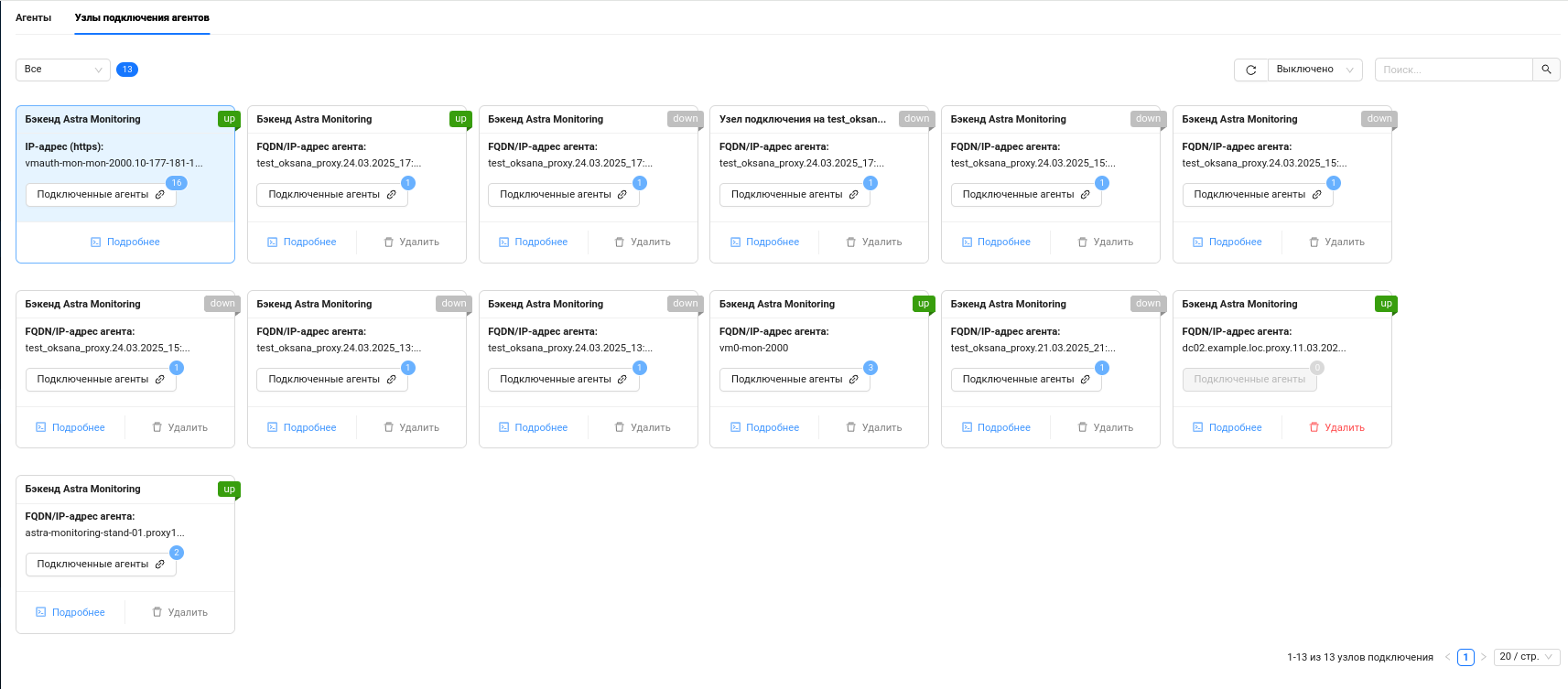Open the Выключено auto-refresh dropdown

(1314, 70)
